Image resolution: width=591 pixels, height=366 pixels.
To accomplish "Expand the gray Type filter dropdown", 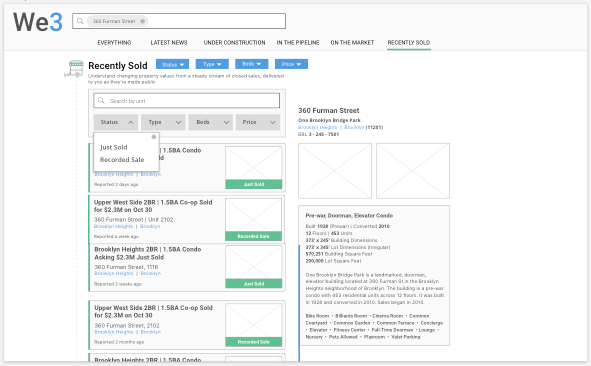I will [x=163, y=122].
